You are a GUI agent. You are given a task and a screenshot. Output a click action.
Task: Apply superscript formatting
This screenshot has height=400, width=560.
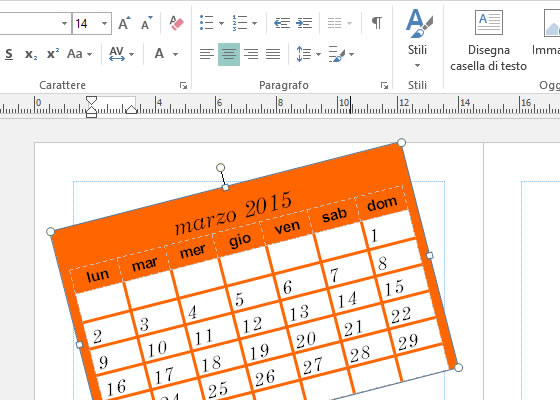53,54
